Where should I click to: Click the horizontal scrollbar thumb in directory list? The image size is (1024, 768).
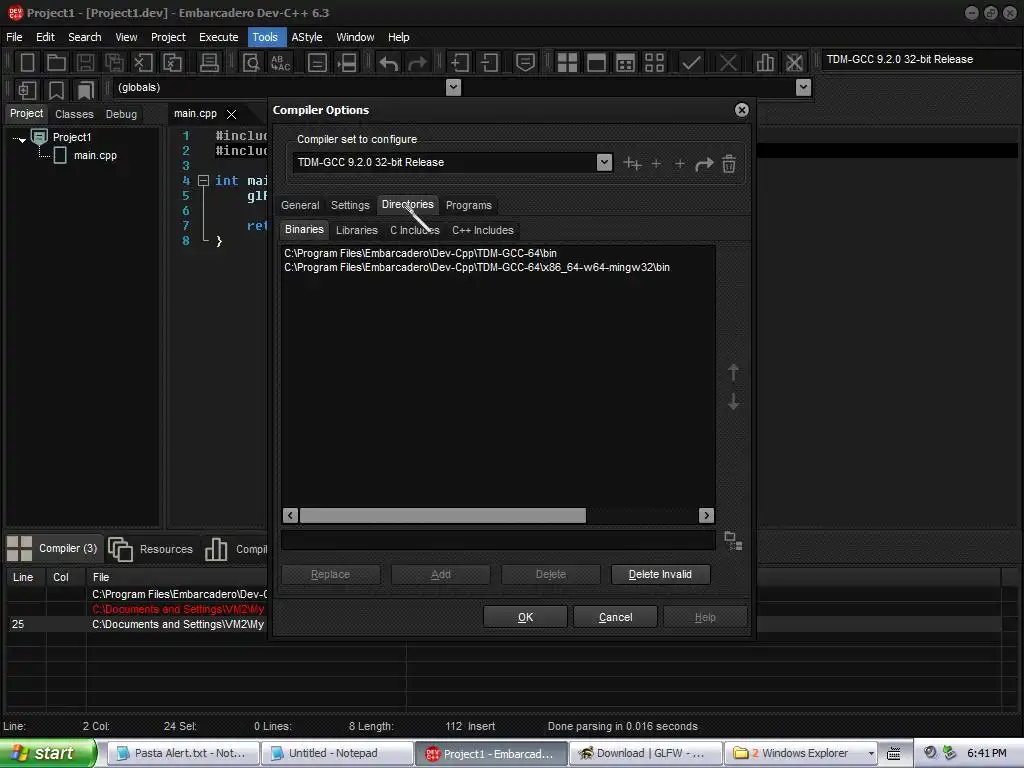click(x=443, y=515)
